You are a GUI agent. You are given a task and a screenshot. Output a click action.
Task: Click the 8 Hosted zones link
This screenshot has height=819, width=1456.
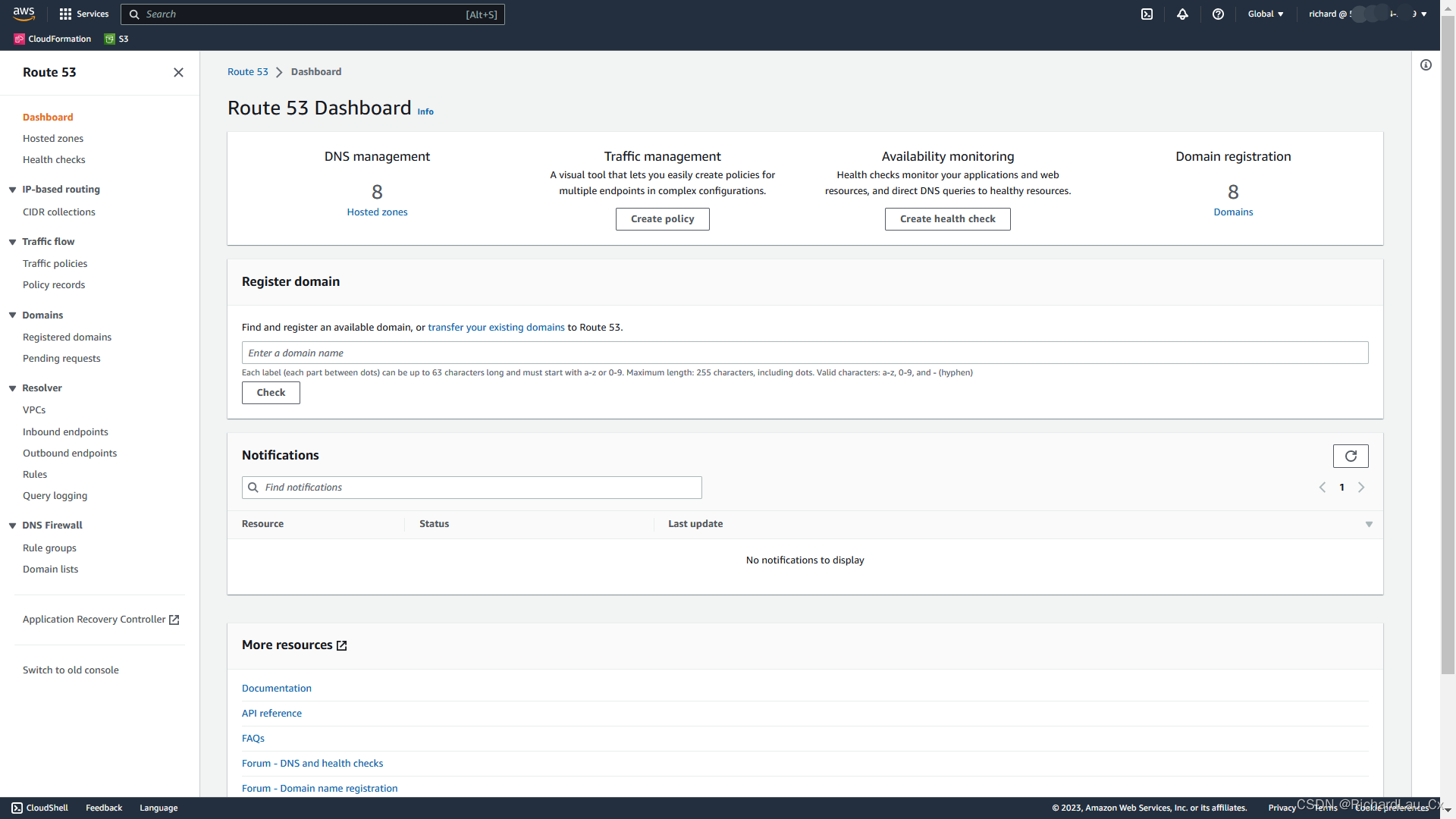pos(376,199)
